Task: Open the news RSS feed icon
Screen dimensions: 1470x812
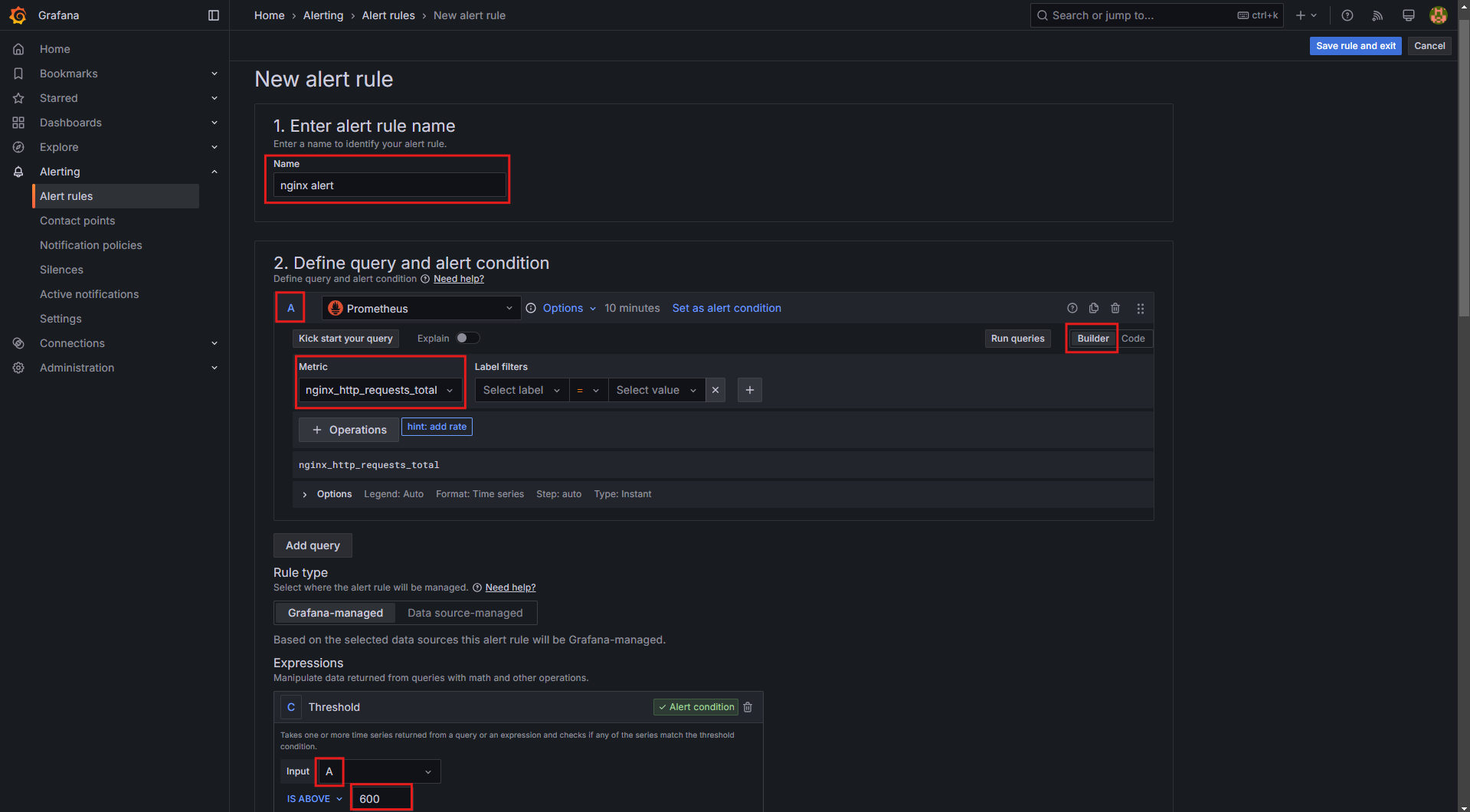Action: click(x=1377, y=15)
